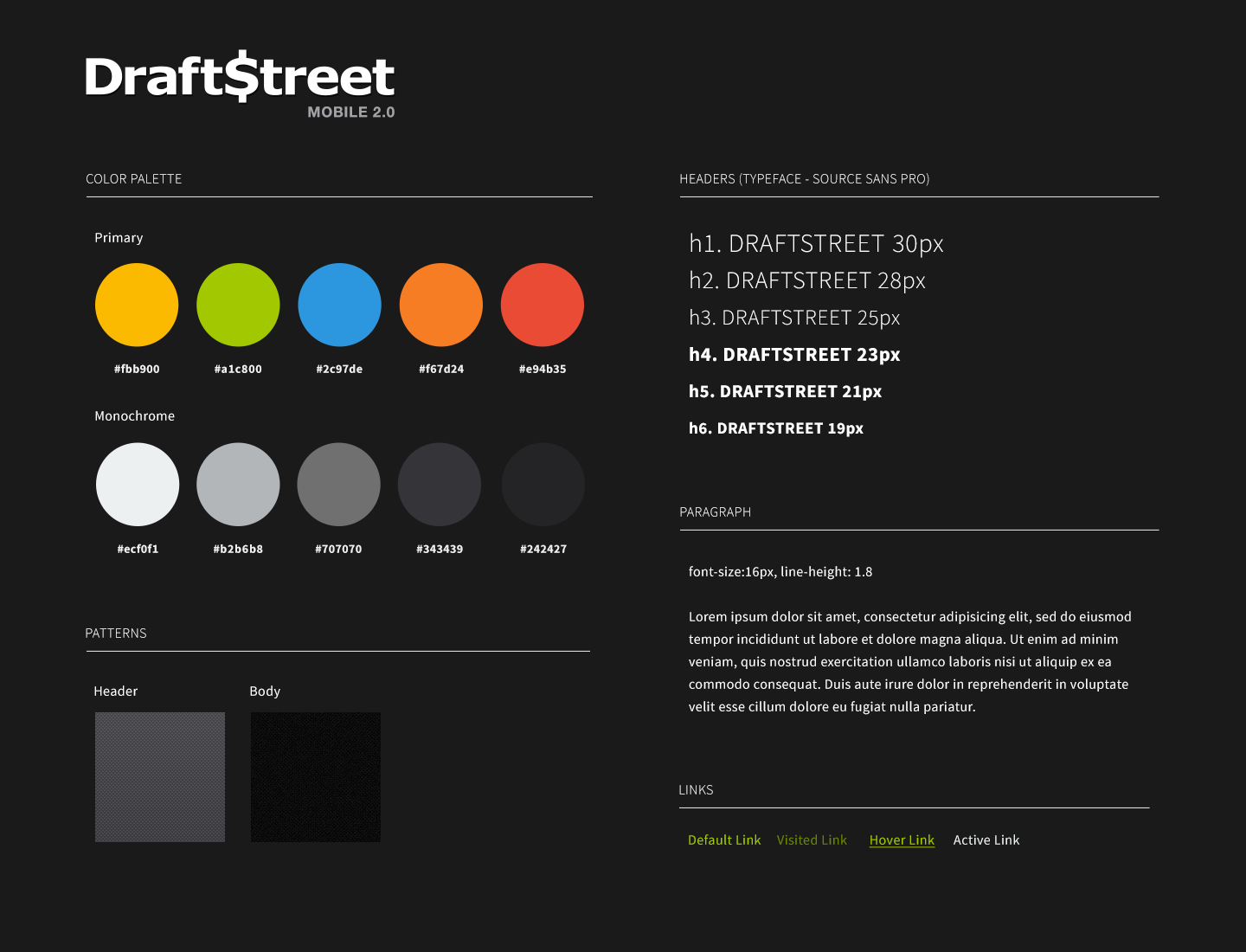This screenshot has width=1246, height=952.
Task: Click the "LINKS" section title
Action: (x=696, y=790)
